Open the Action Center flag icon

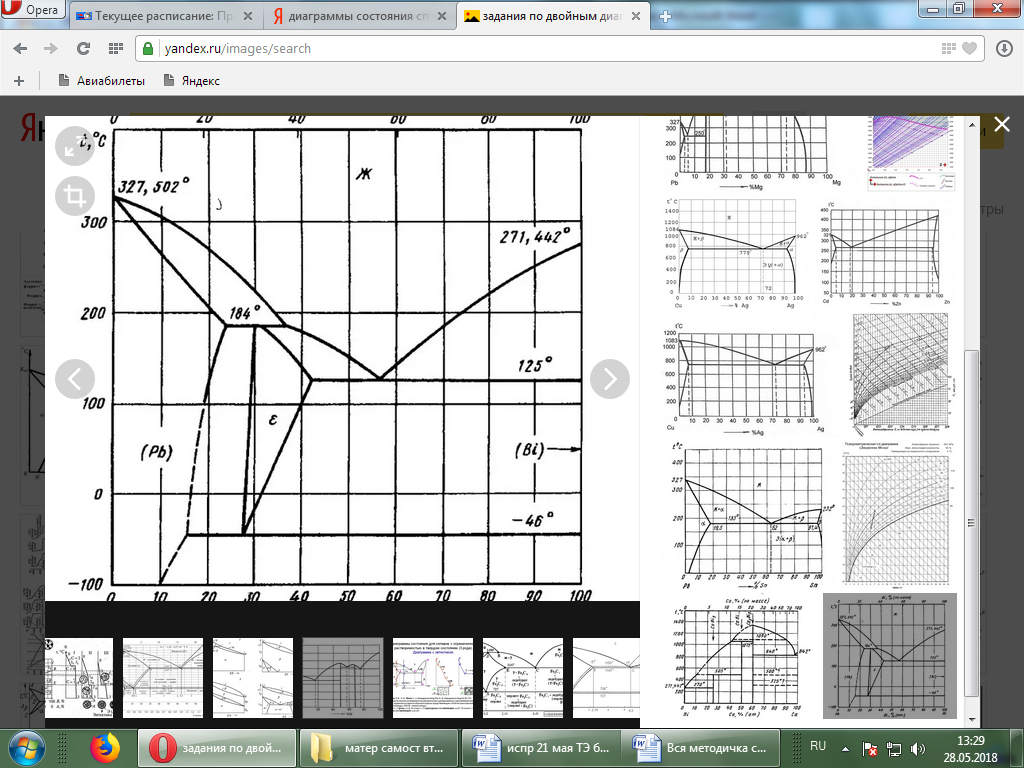[870, 749]
